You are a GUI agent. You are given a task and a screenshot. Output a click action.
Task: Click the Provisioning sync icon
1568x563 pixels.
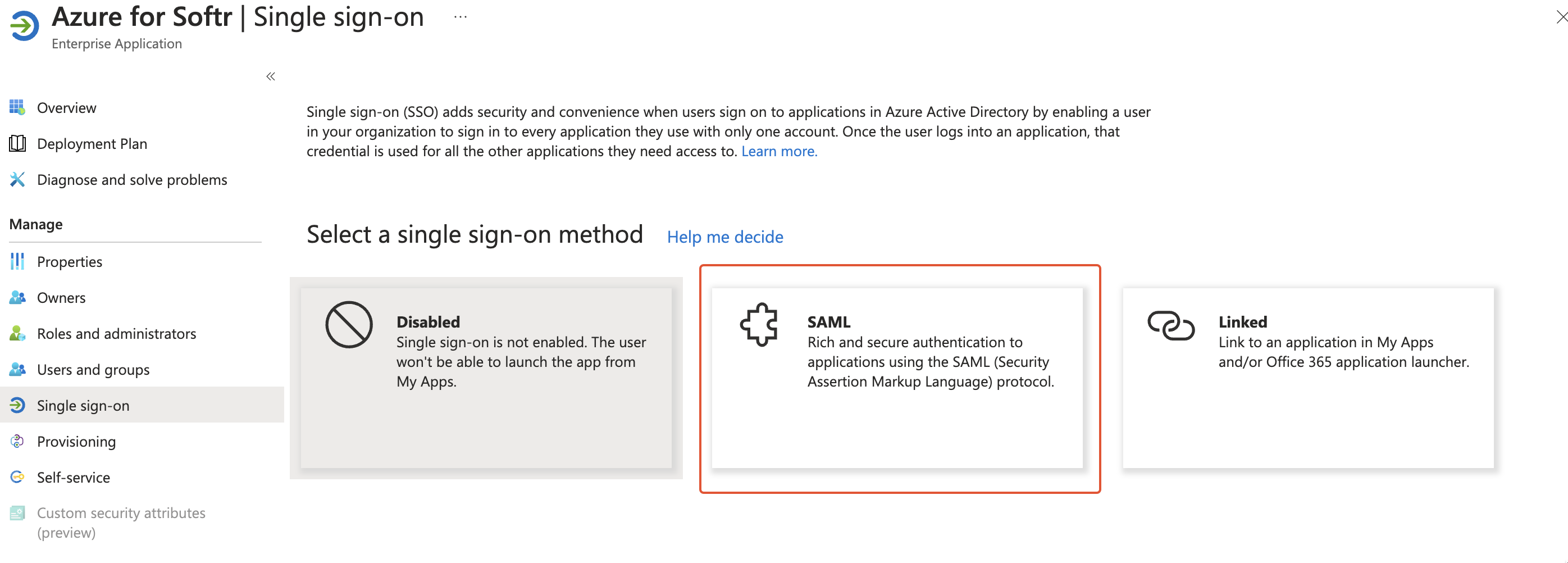[17, 441]
